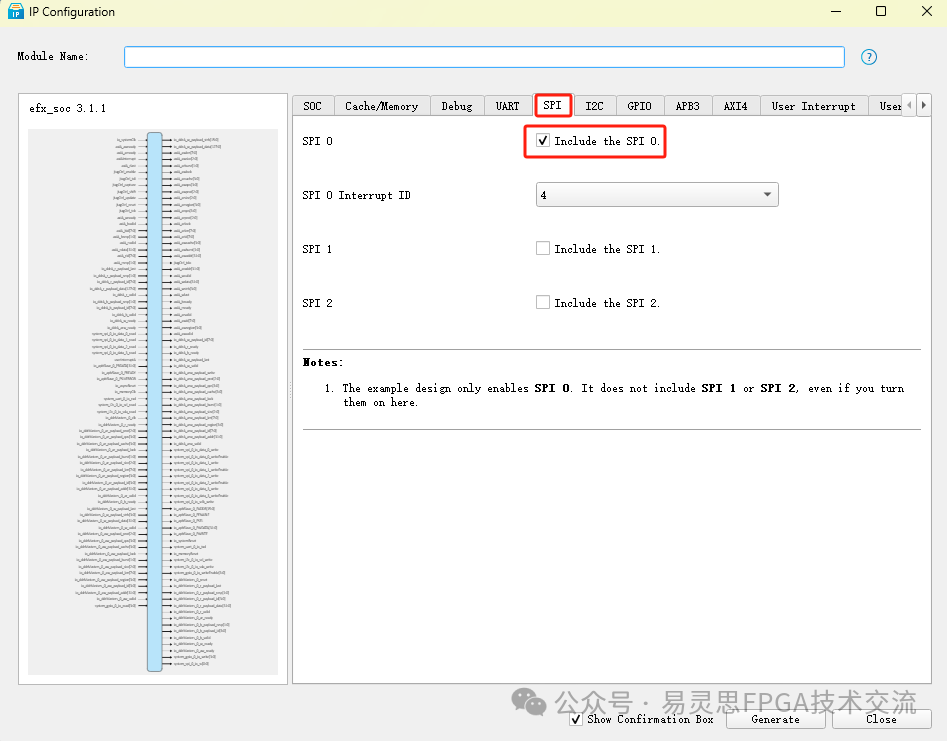The image size is (947, 741).
Task: Uncheck Include the SPI 0
Action: [543, 141]
